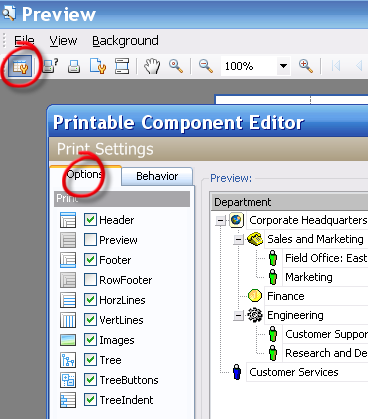368x419 pixels.
Task: Click the Images option icon
Action: click(x=68, y=340)
